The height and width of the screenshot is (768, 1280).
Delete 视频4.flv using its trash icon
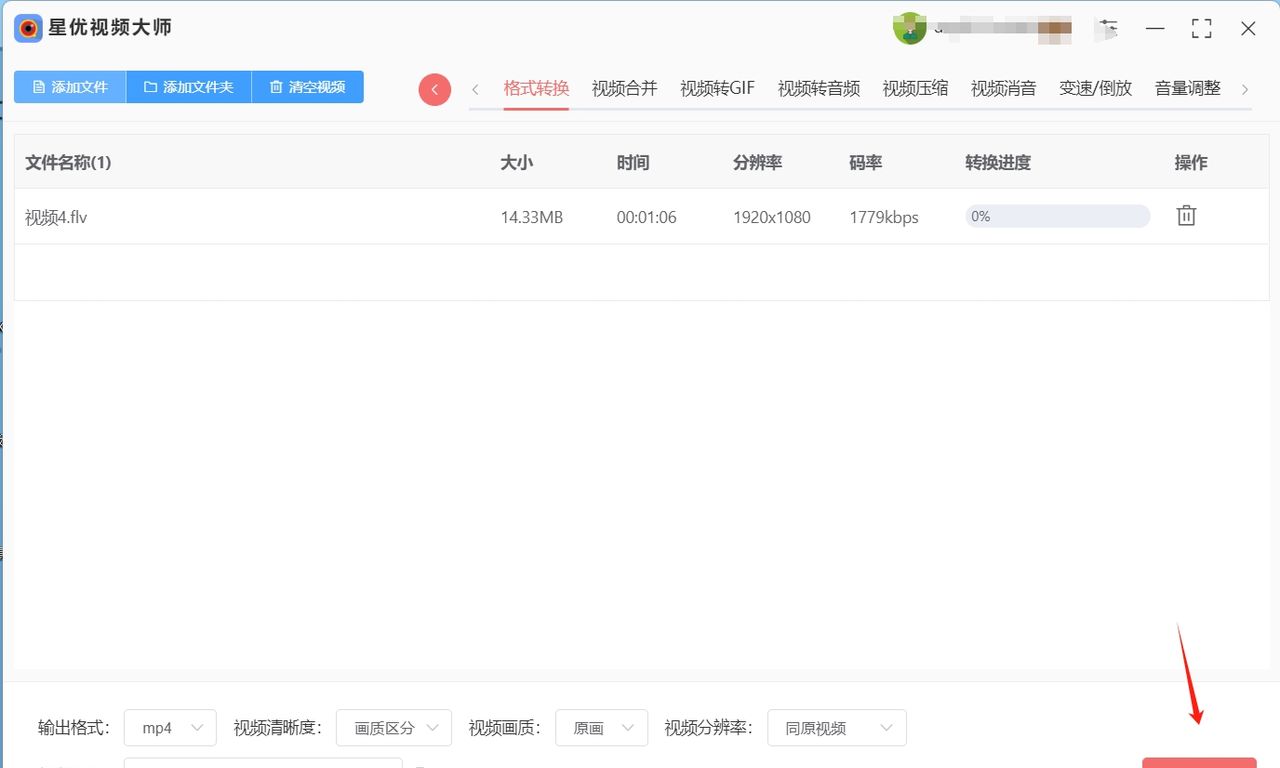pos(1186,215)
